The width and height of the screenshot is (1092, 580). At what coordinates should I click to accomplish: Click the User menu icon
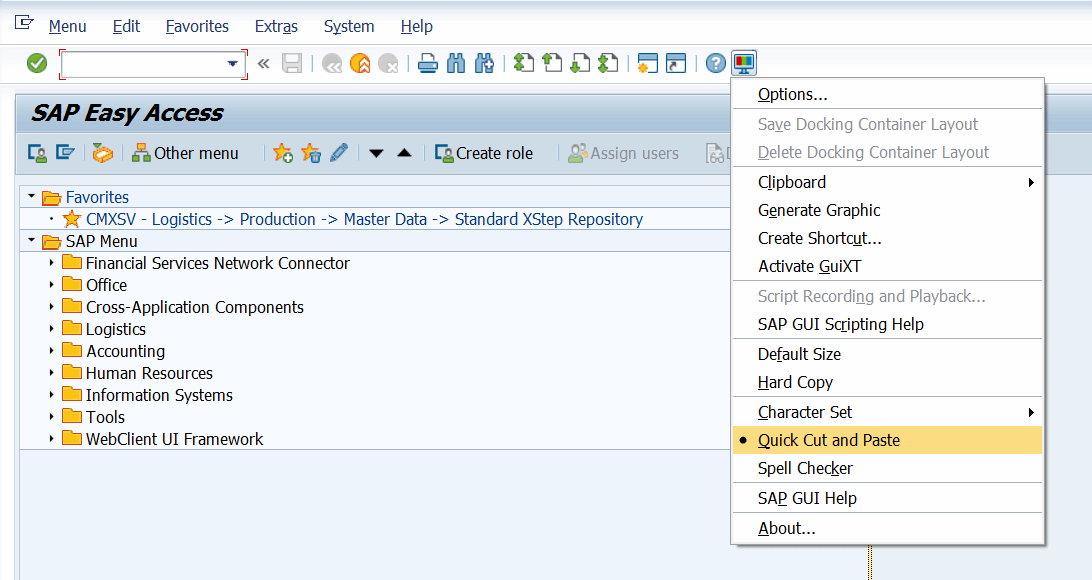[37, 152]
